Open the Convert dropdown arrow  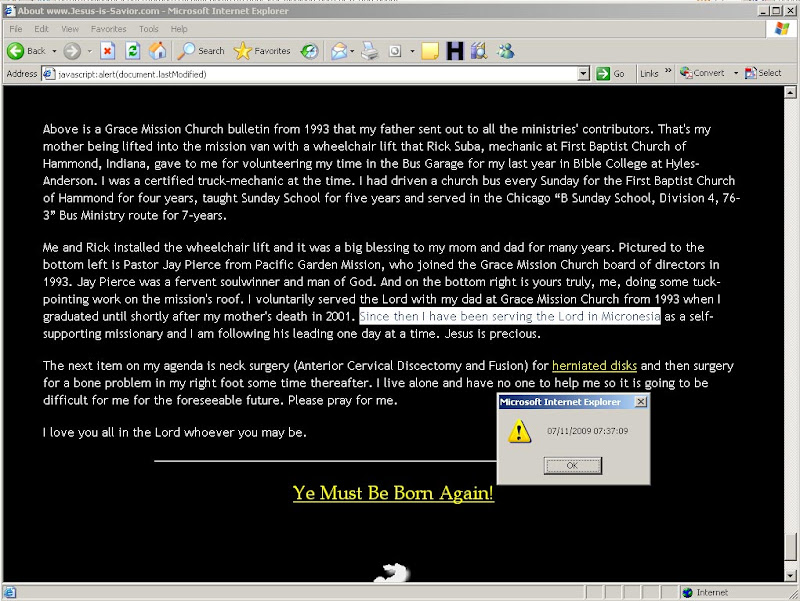pyautogui.click(x=736, y=73)
